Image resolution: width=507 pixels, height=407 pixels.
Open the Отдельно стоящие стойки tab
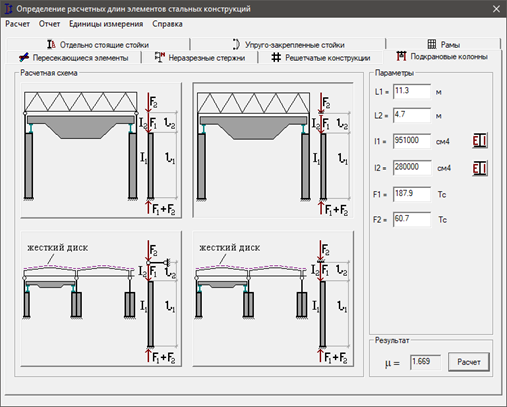[x=98, y=44]
